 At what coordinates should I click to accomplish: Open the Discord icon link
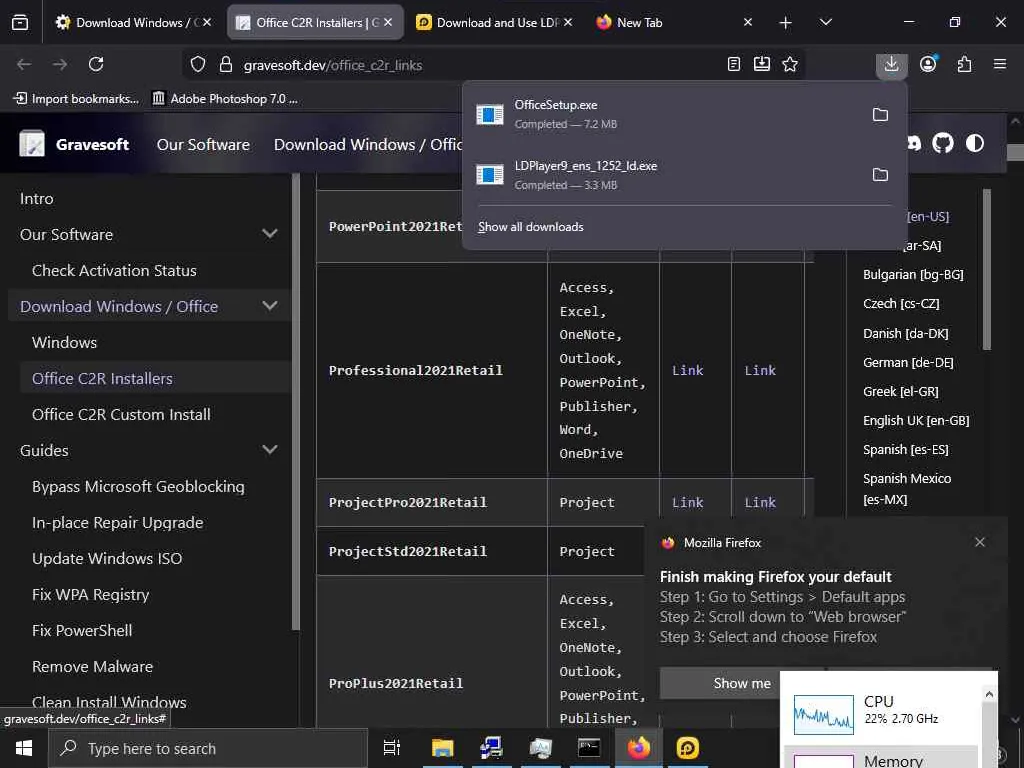coord(914,143)
